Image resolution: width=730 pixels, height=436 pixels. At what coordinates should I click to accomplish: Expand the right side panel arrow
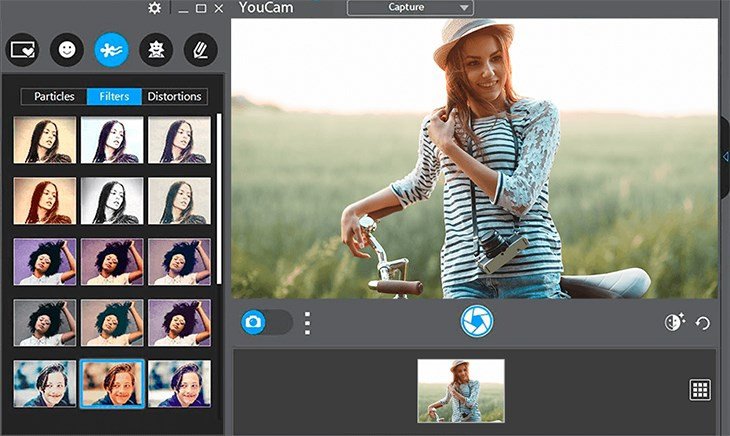click(x=725, y=157)
